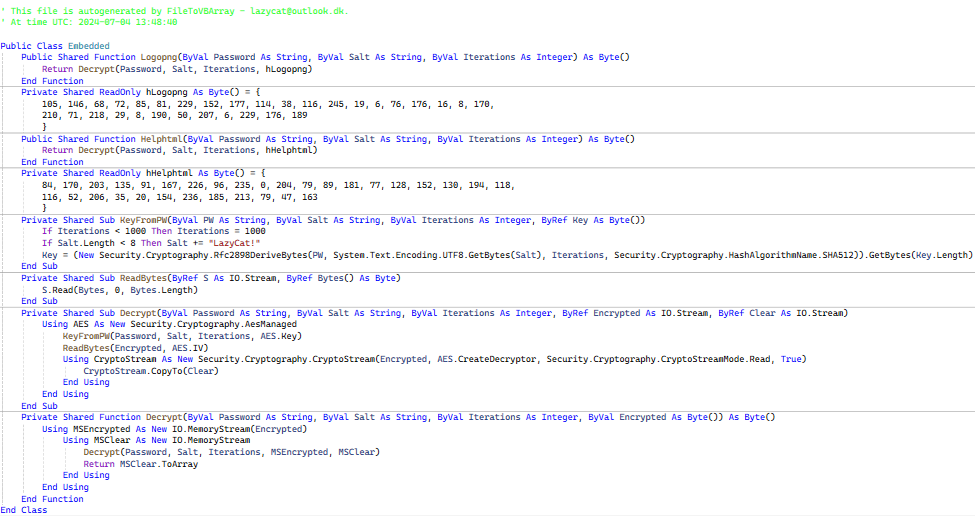Click the "If Salt.Length < 8" condition
Screen dimensions: 975x516
pyautogui.click(x=89, y=243)
